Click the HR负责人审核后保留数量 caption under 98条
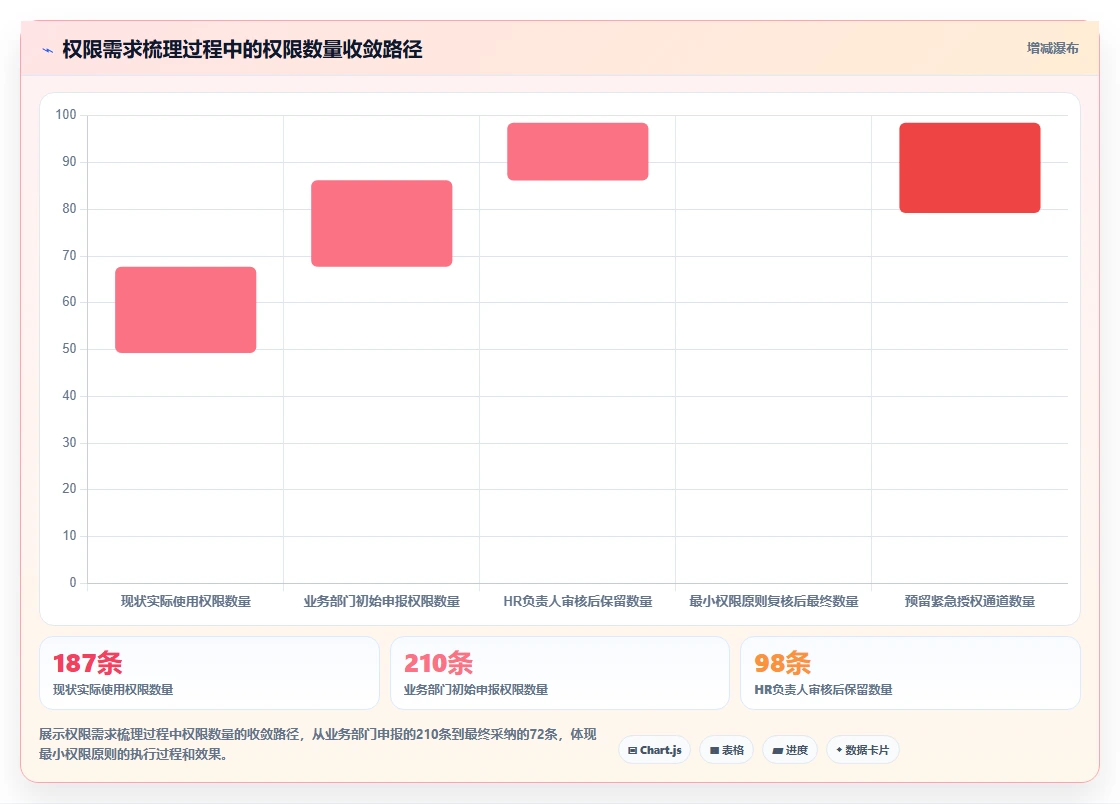Viewport: 1120px width, 804px height. pyautogui.click(x=824, y=690)
